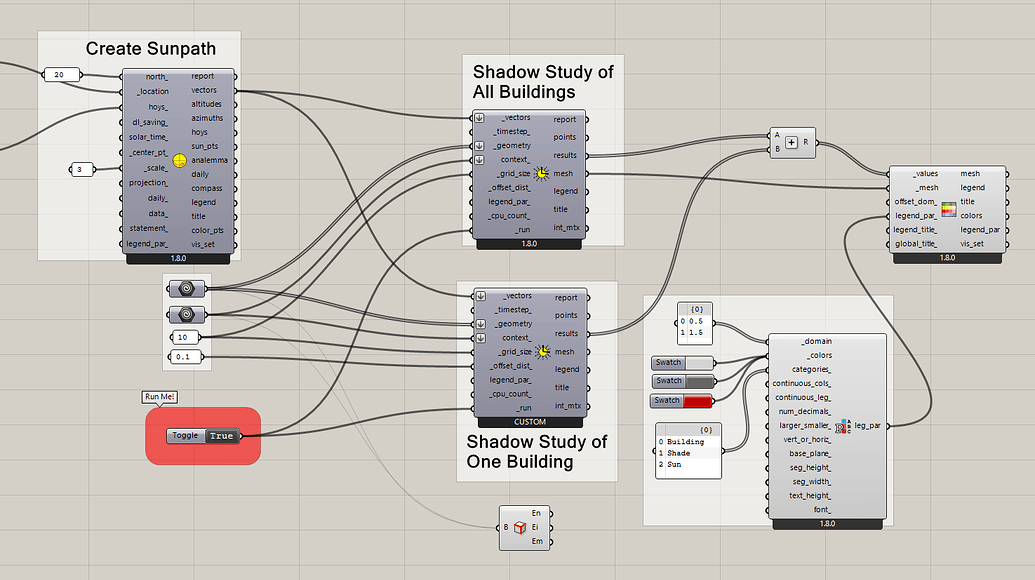1035x580 pixels.
Task: Click arrow icon beside context_, All Buildings component
Action: coord(480,160)
